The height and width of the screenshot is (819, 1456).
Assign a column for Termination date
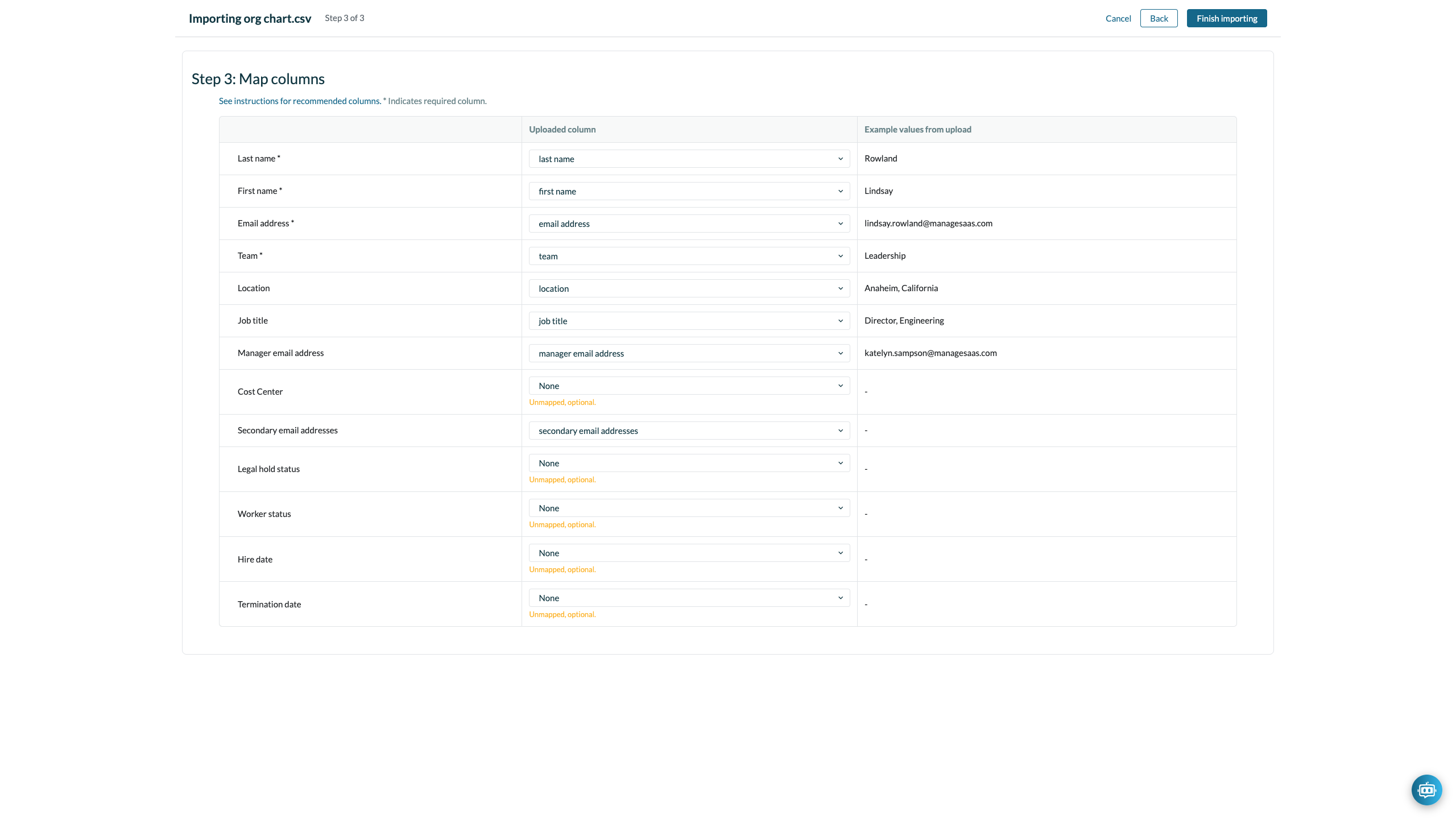pos(688,597)
